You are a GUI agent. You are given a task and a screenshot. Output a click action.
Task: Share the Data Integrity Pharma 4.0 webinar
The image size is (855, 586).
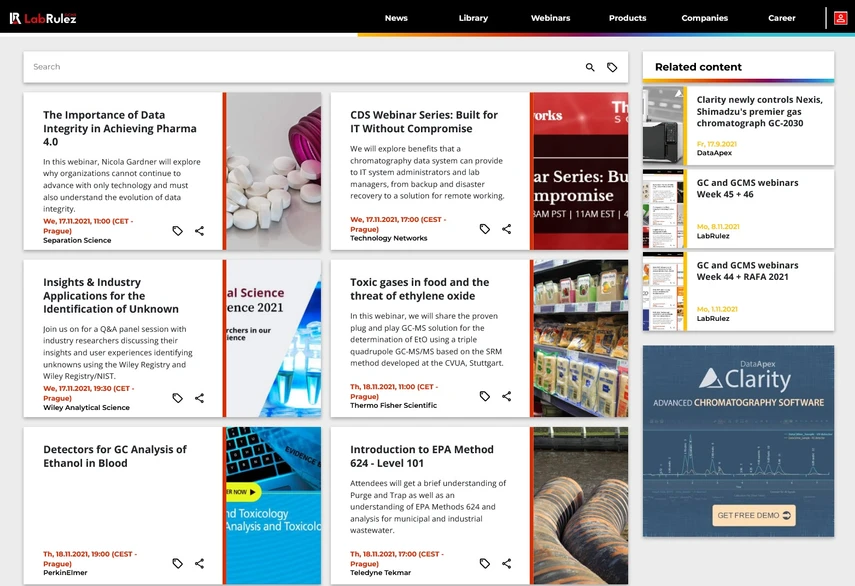click(x=200, y=231)
